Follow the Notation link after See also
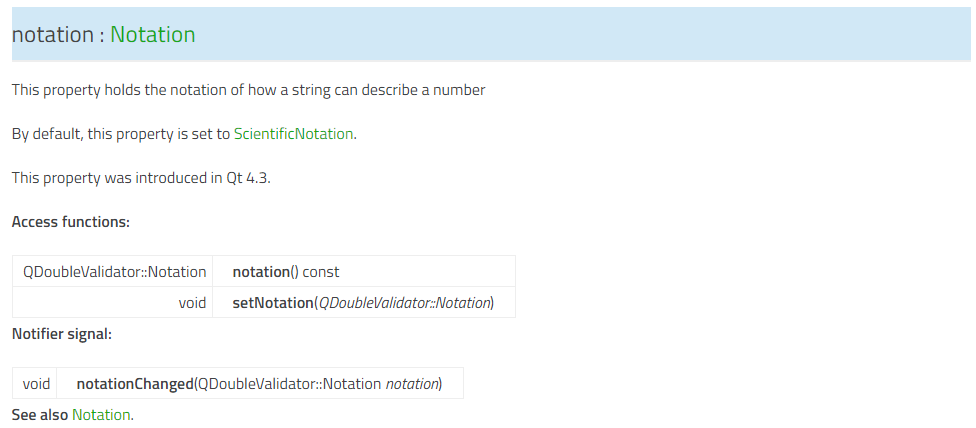976x428 pixels. (100, 414)
